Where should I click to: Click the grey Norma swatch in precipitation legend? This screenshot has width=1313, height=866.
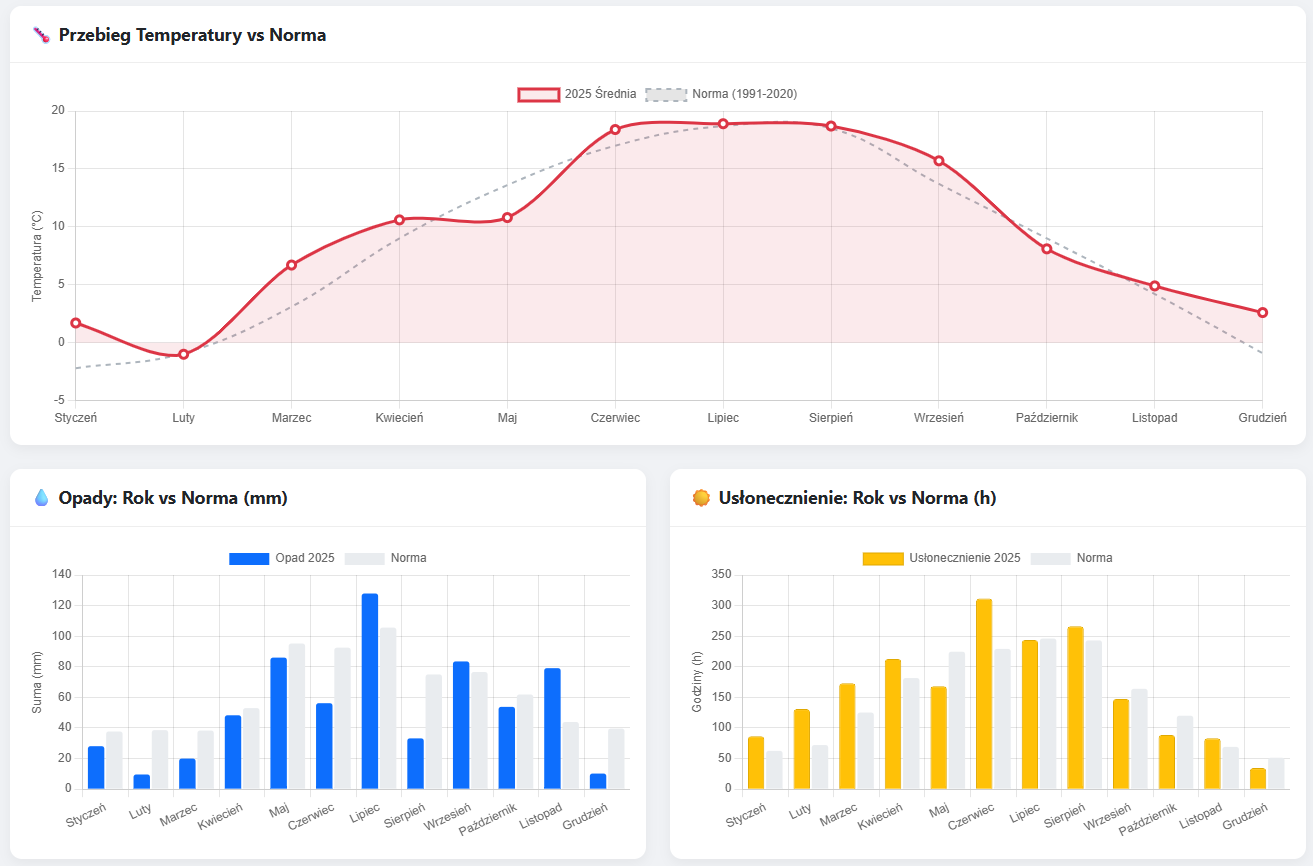[364, 558]
